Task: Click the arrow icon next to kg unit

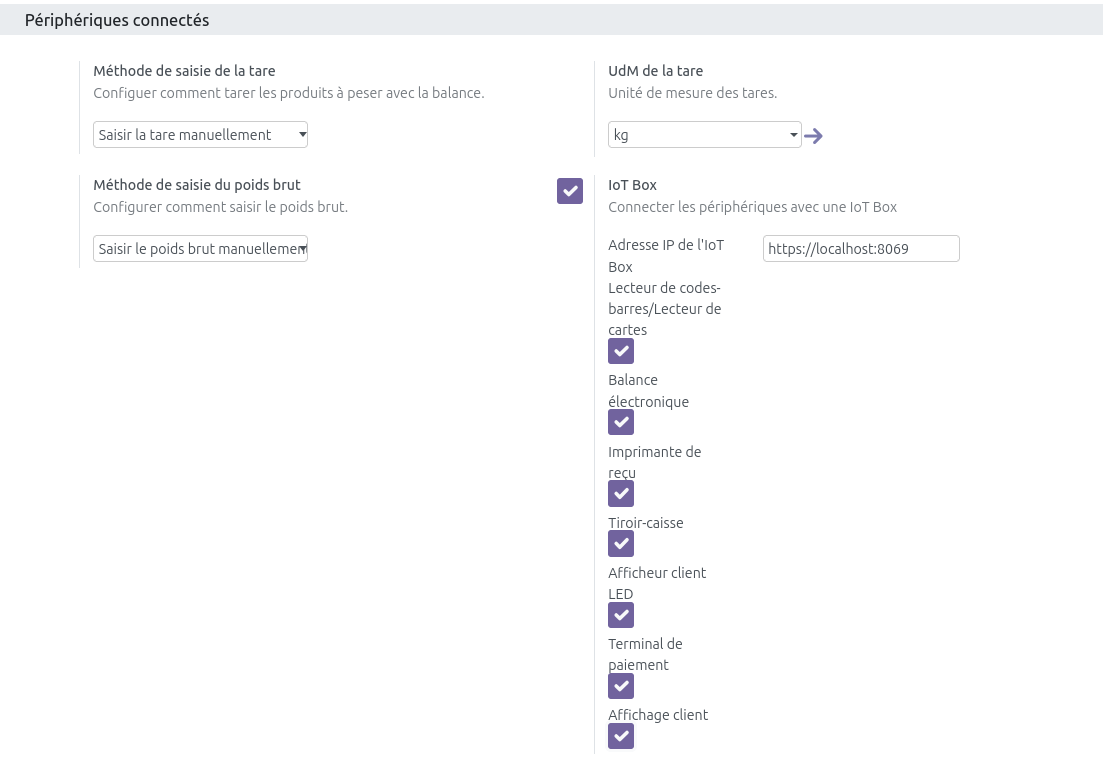Action: (x=813, y=136)
